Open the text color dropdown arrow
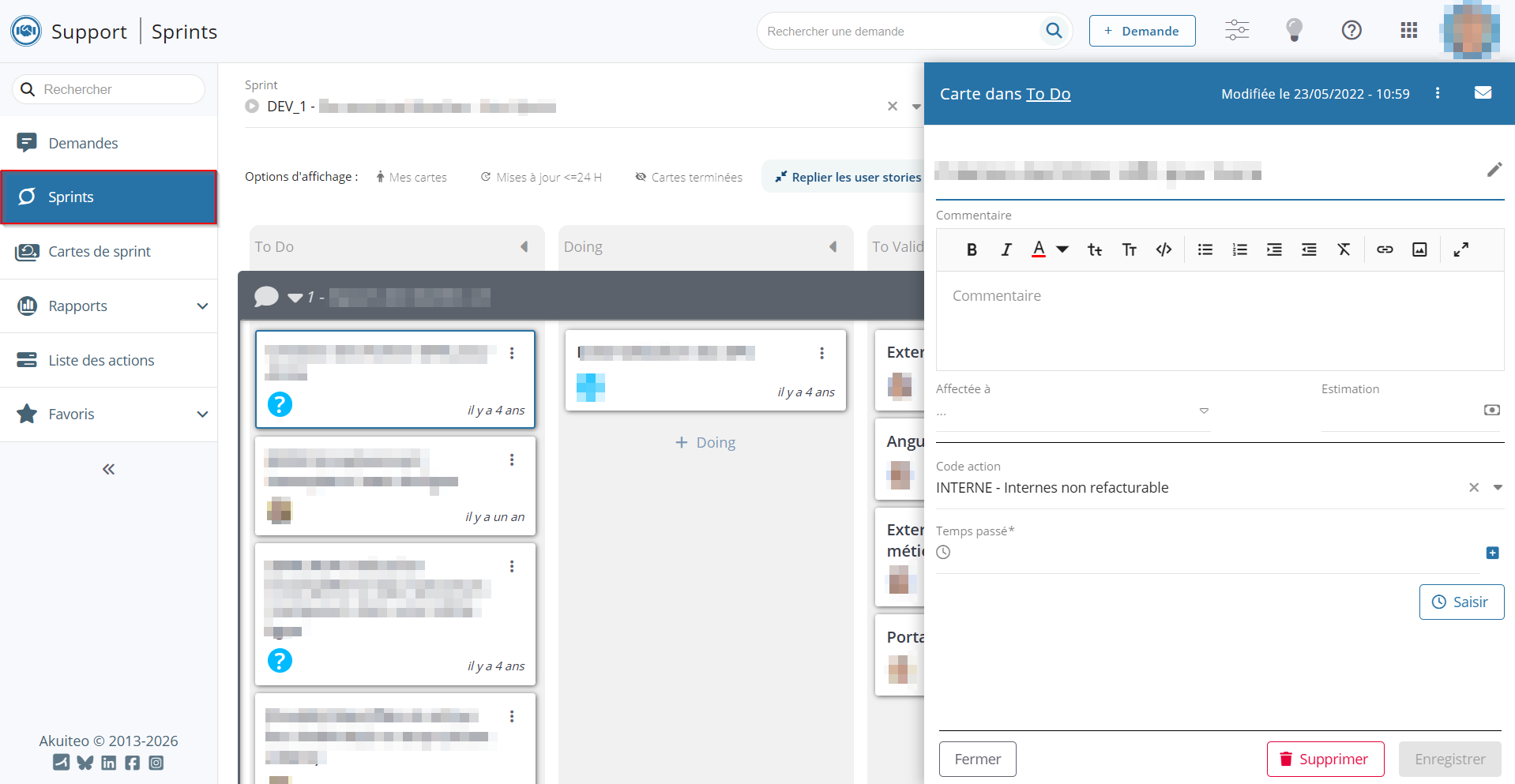This screenshot has height=784, width=1515. 1062,249
